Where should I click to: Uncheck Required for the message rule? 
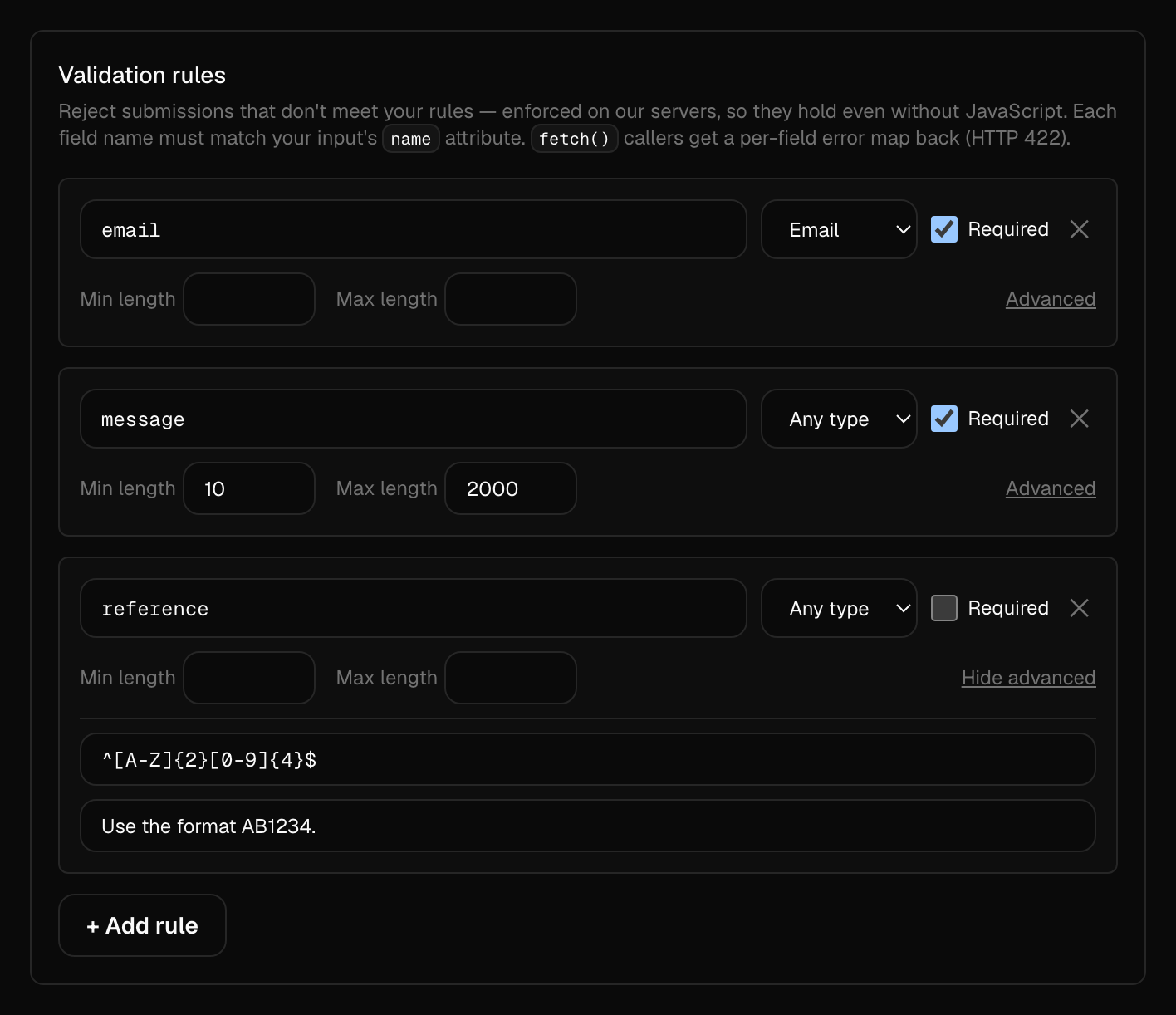[944, 419]
